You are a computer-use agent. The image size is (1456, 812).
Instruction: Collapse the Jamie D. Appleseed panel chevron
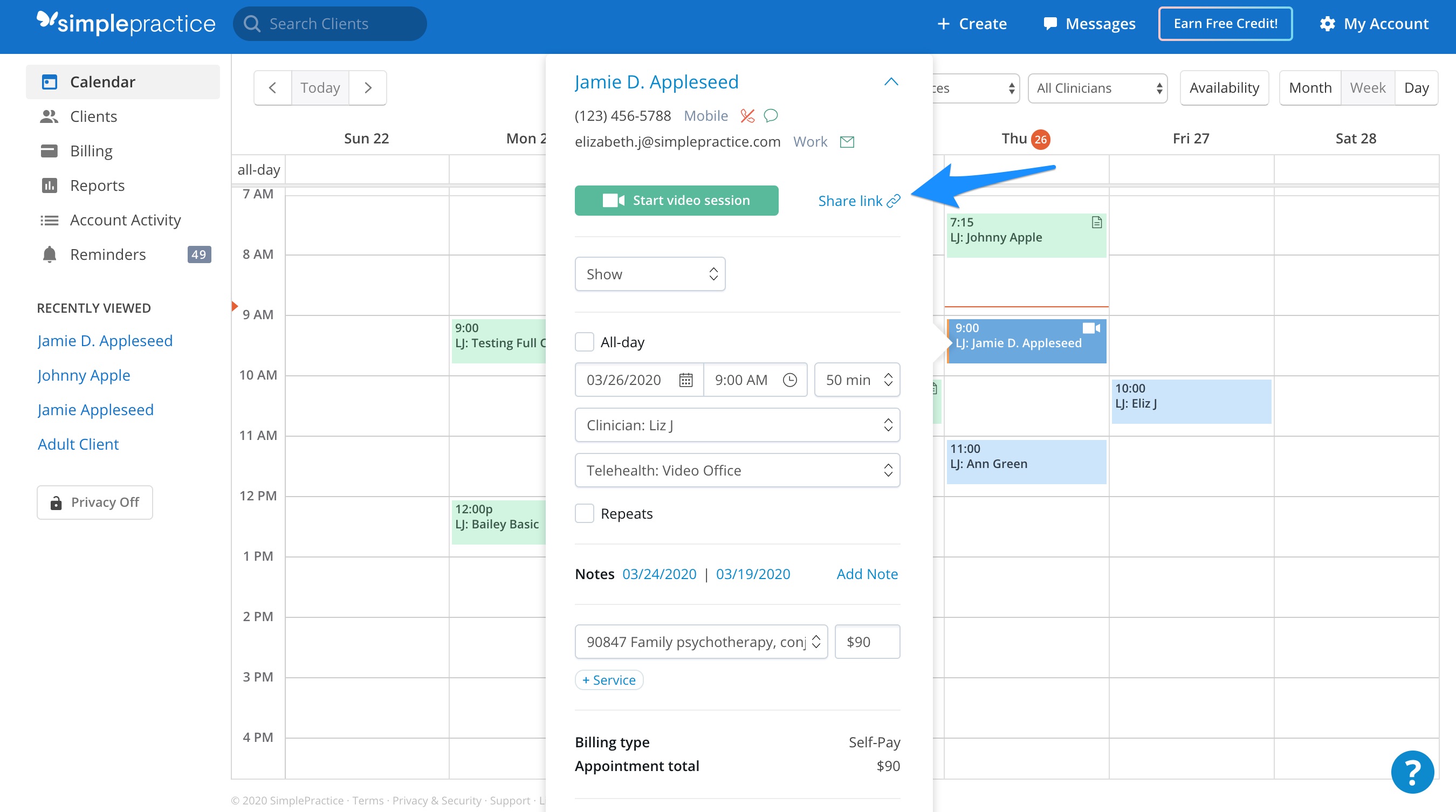pyautogui.click(x=891, y=82)
